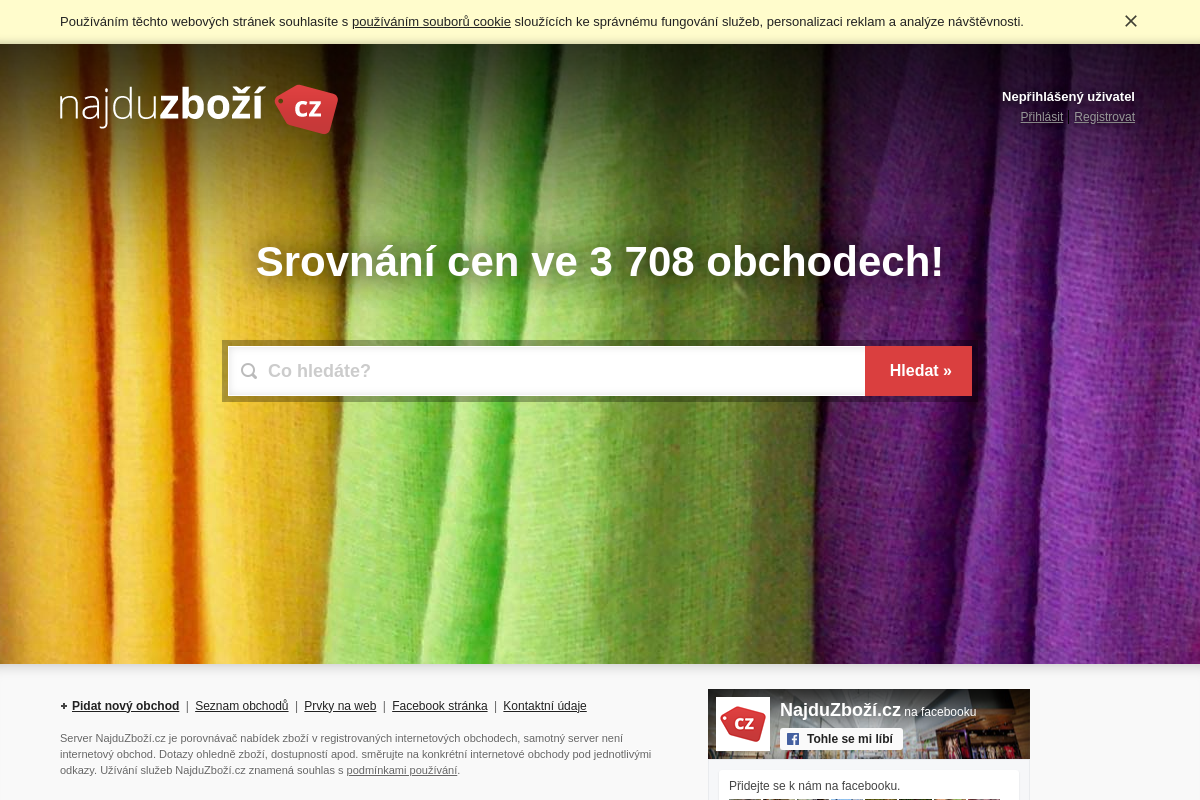
Task: Close the cookie notice banner
Action: pos(1131,21)
